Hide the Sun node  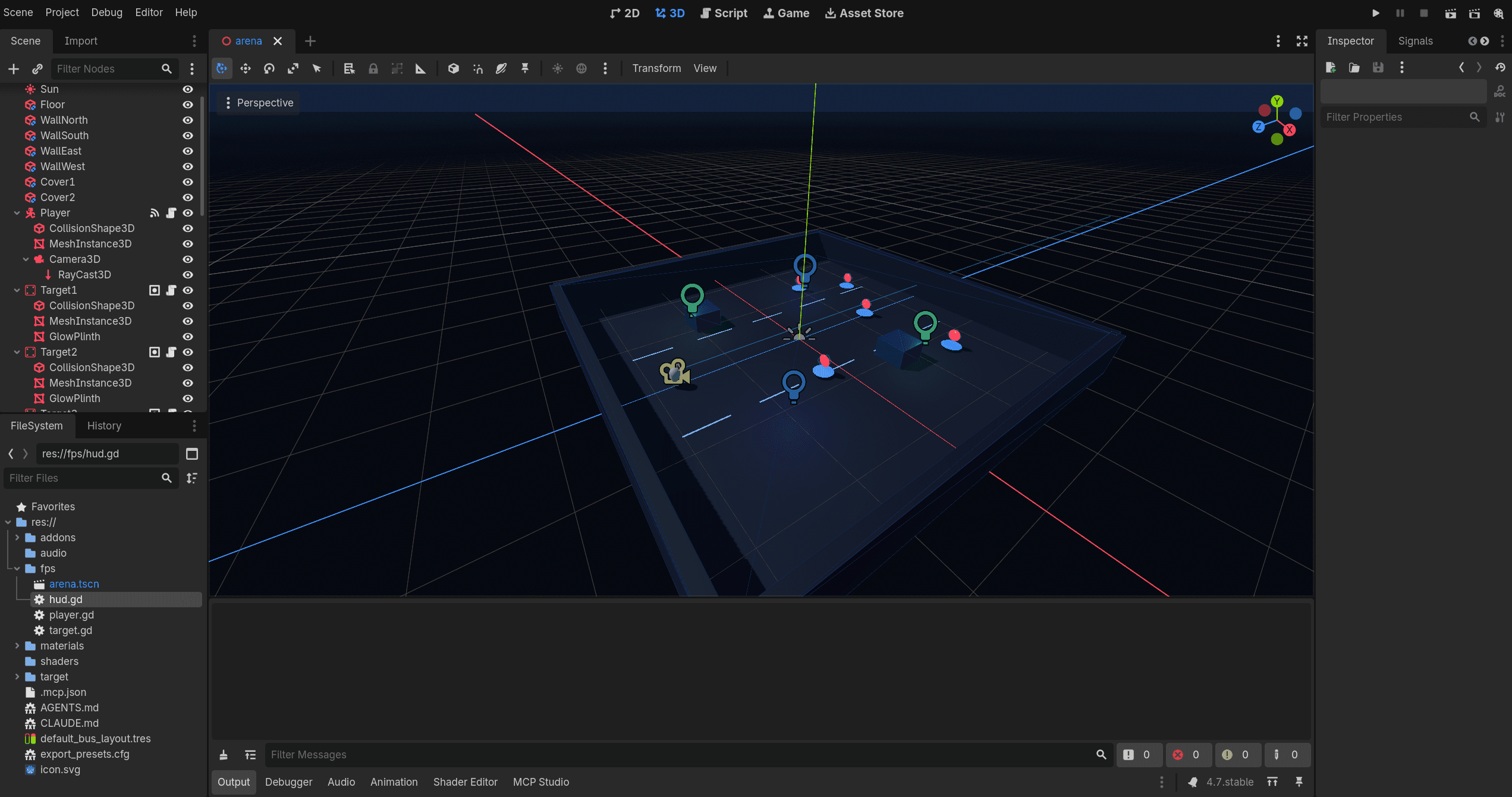click(188, 89)
